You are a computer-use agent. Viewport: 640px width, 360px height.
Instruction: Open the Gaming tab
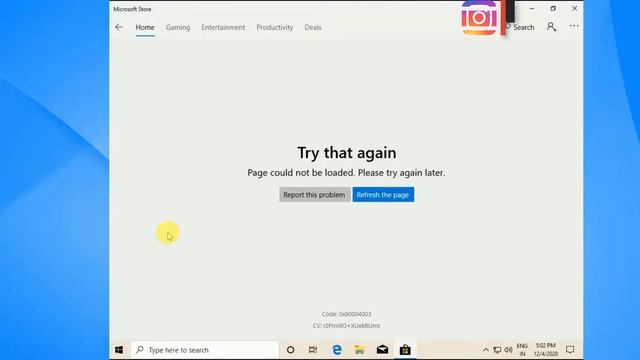[178, 27]
